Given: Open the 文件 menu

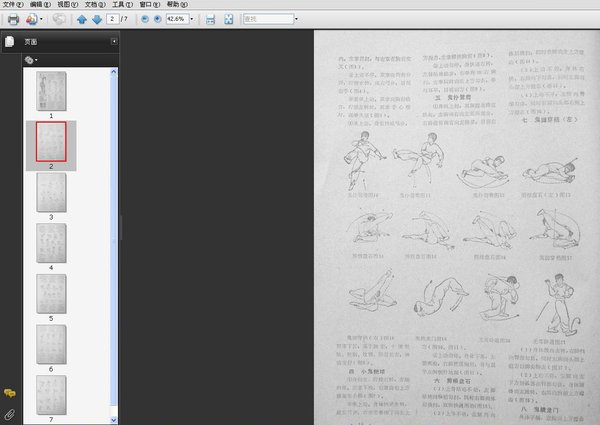Looking at the screenshot, I should pos(13,4).
